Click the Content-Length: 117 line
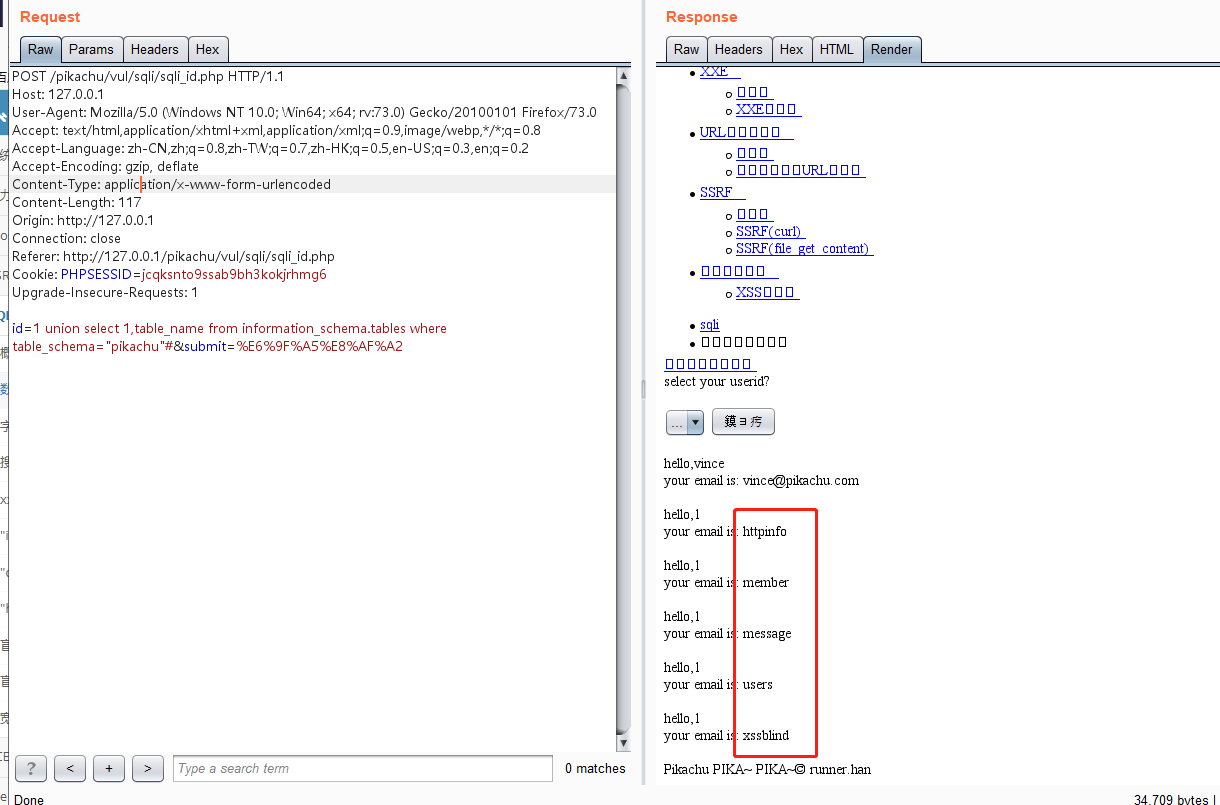 click(76, 202)
